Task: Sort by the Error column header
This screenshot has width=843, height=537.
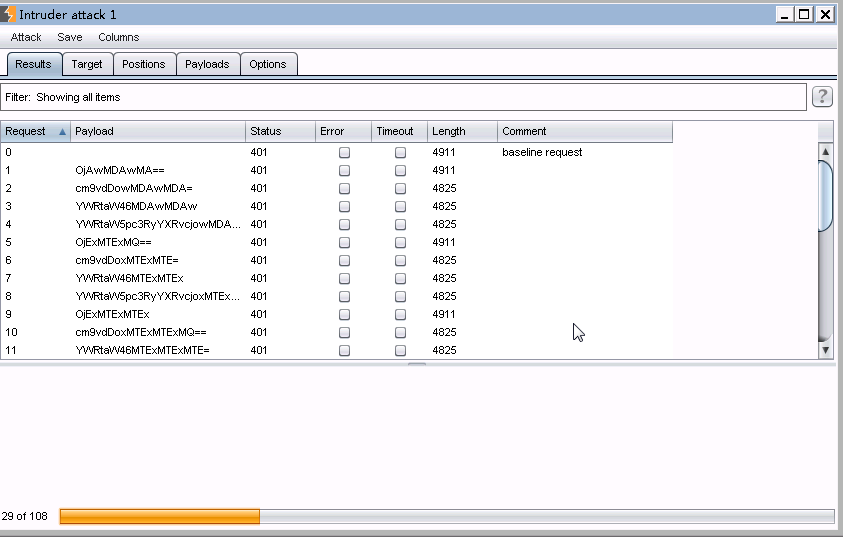Action: tap(343, 132)
